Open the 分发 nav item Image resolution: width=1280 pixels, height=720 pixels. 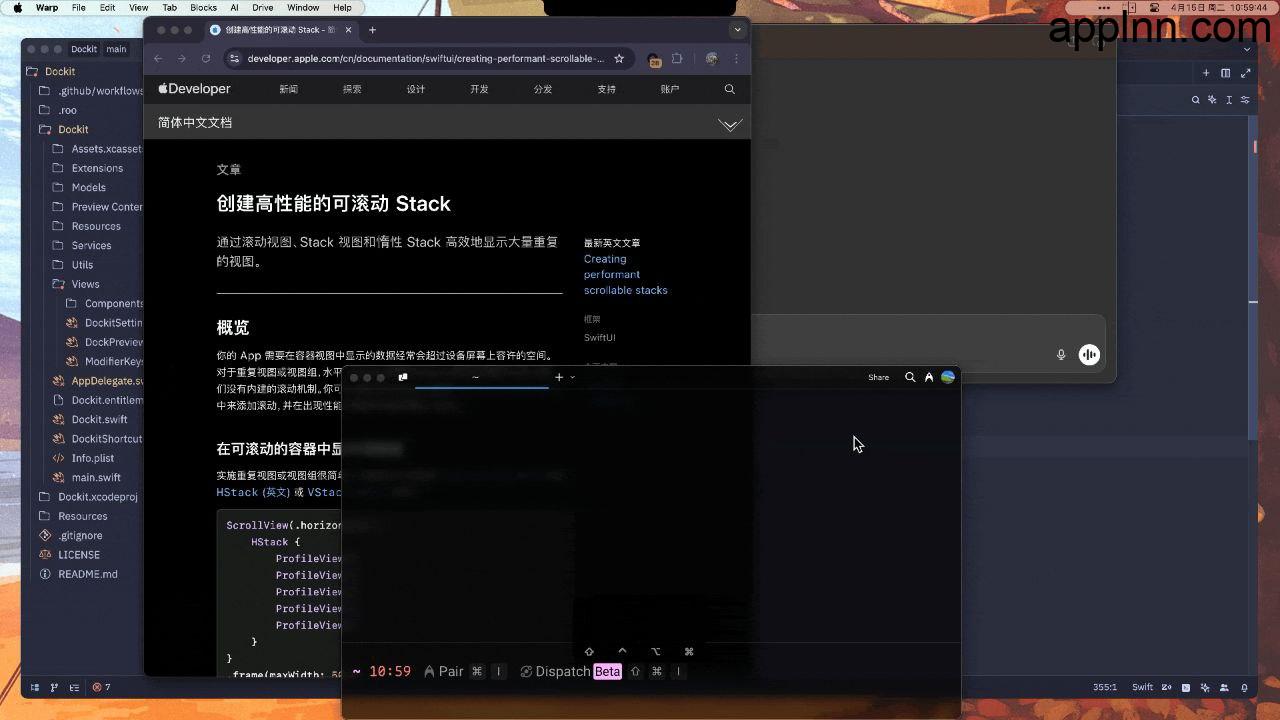[543, 89]
